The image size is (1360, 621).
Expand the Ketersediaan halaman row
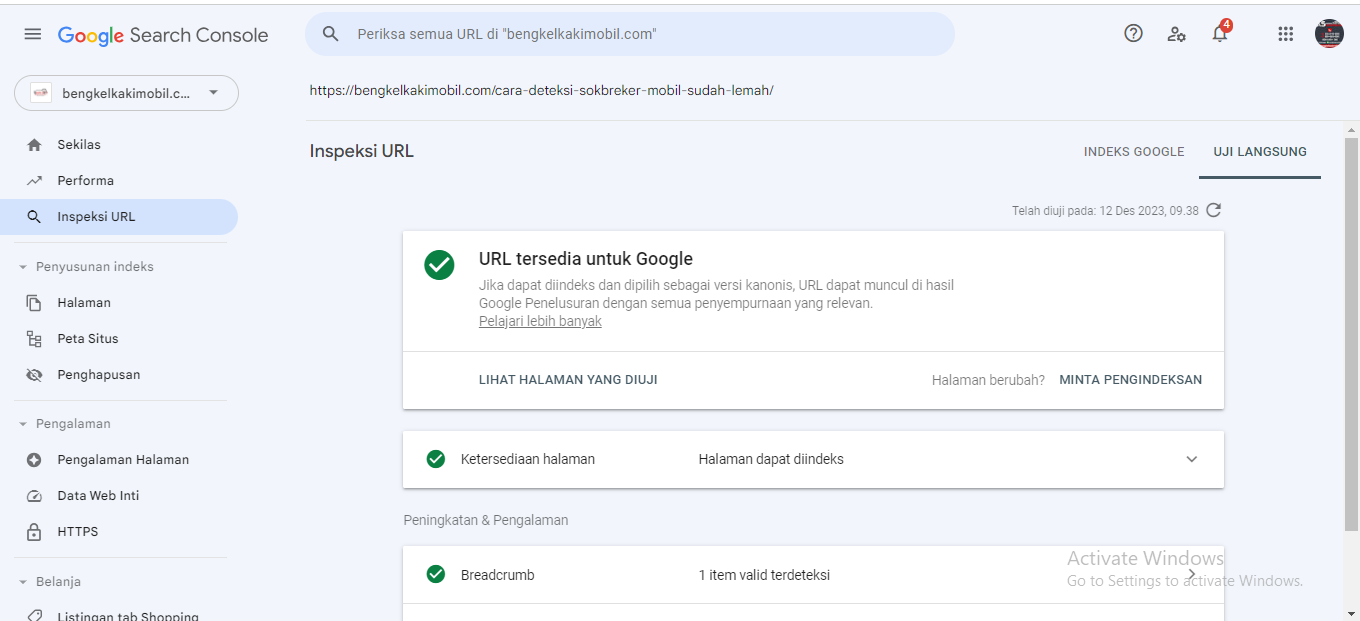pyautogui.click(x=1191, y=459)
